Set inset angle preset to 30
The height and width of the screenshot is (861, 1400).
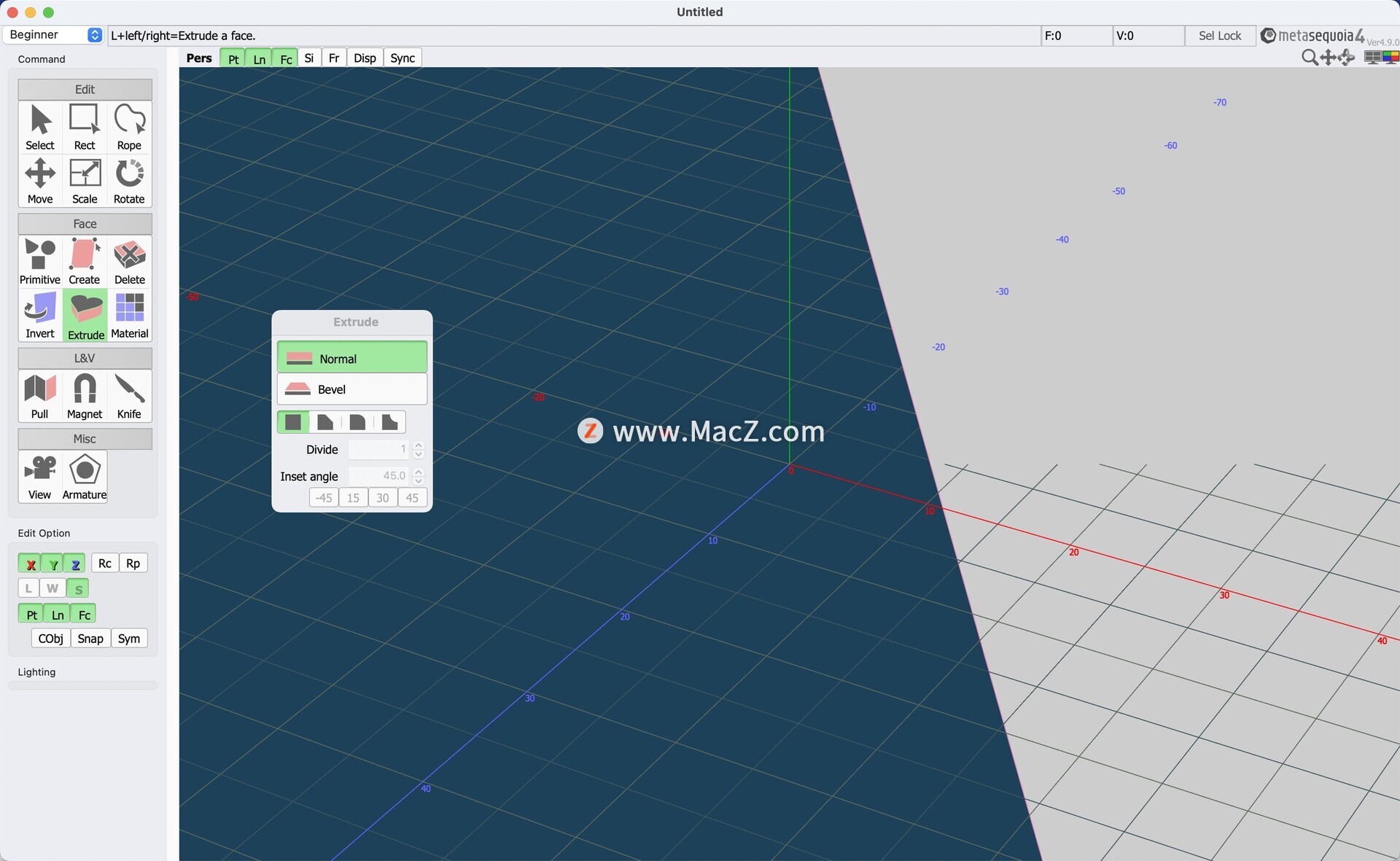pyautogui.click(x=383, y=497)
